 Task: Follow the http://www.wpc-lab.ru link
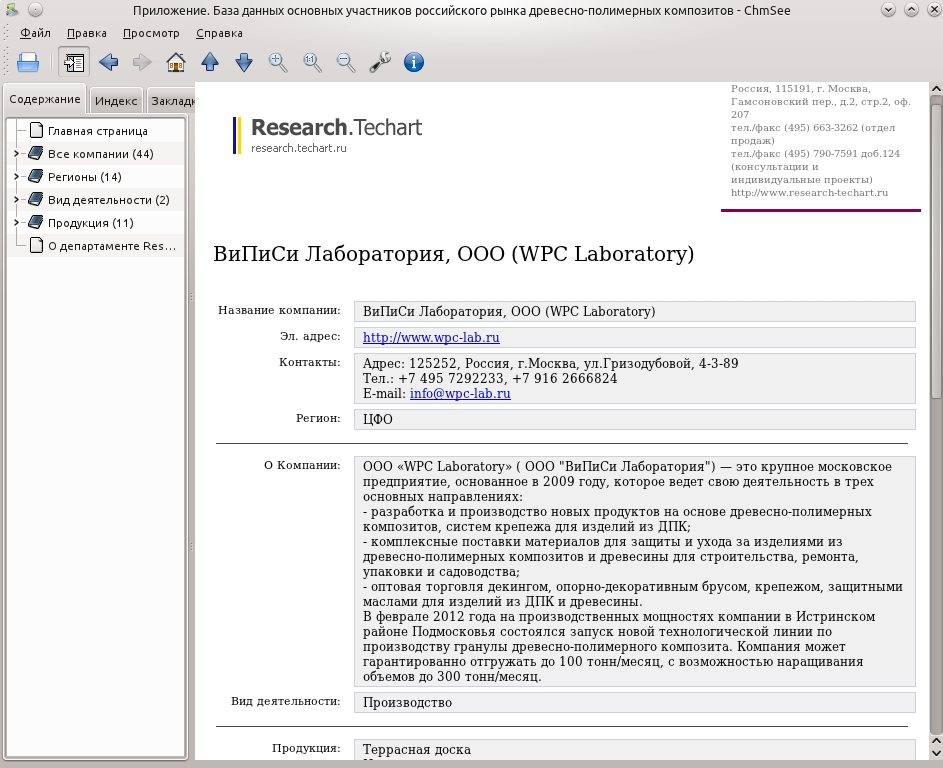431,337
